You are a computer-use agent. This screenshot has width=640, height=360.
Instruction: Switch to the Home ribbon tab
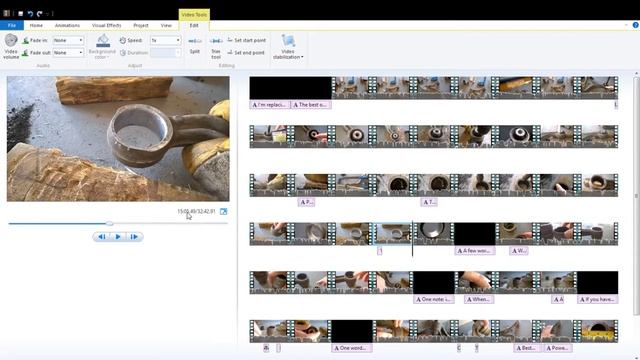pos(36,25)
